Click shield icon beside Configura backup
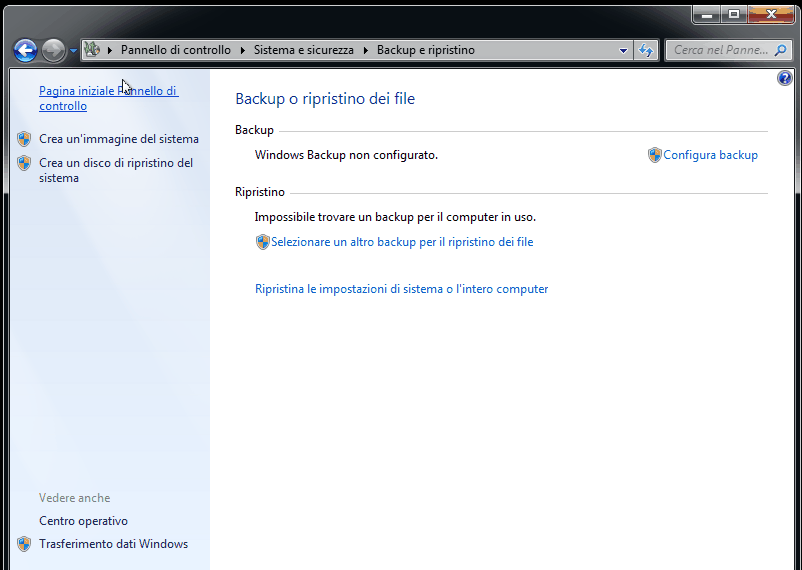This screenshot has width=802, height=570. pyautogui.click(x=655, y=155)
